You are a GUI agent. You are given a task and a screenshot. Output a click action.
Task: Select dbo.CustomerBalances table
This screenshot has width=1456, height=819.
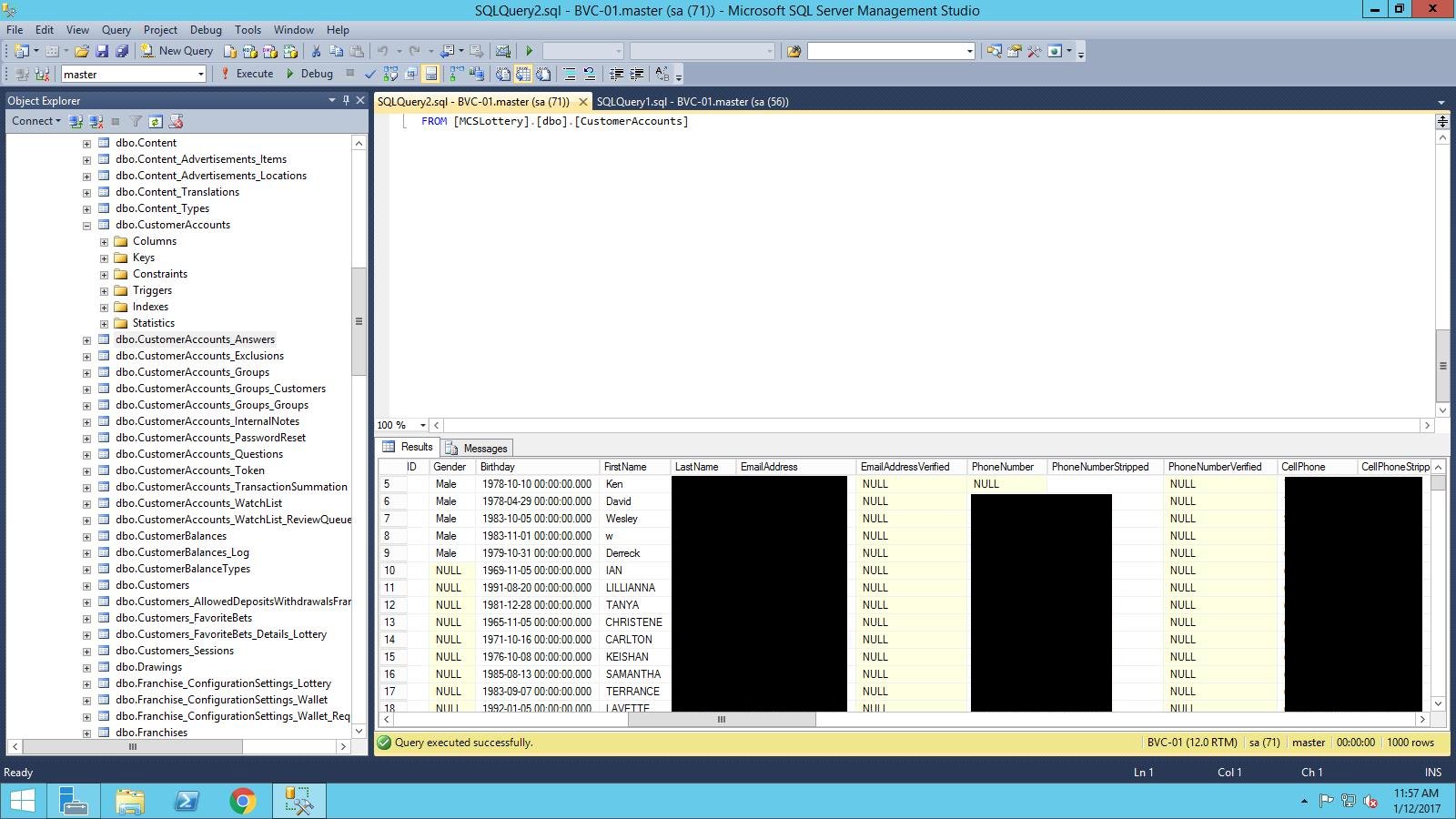point(171,536)
